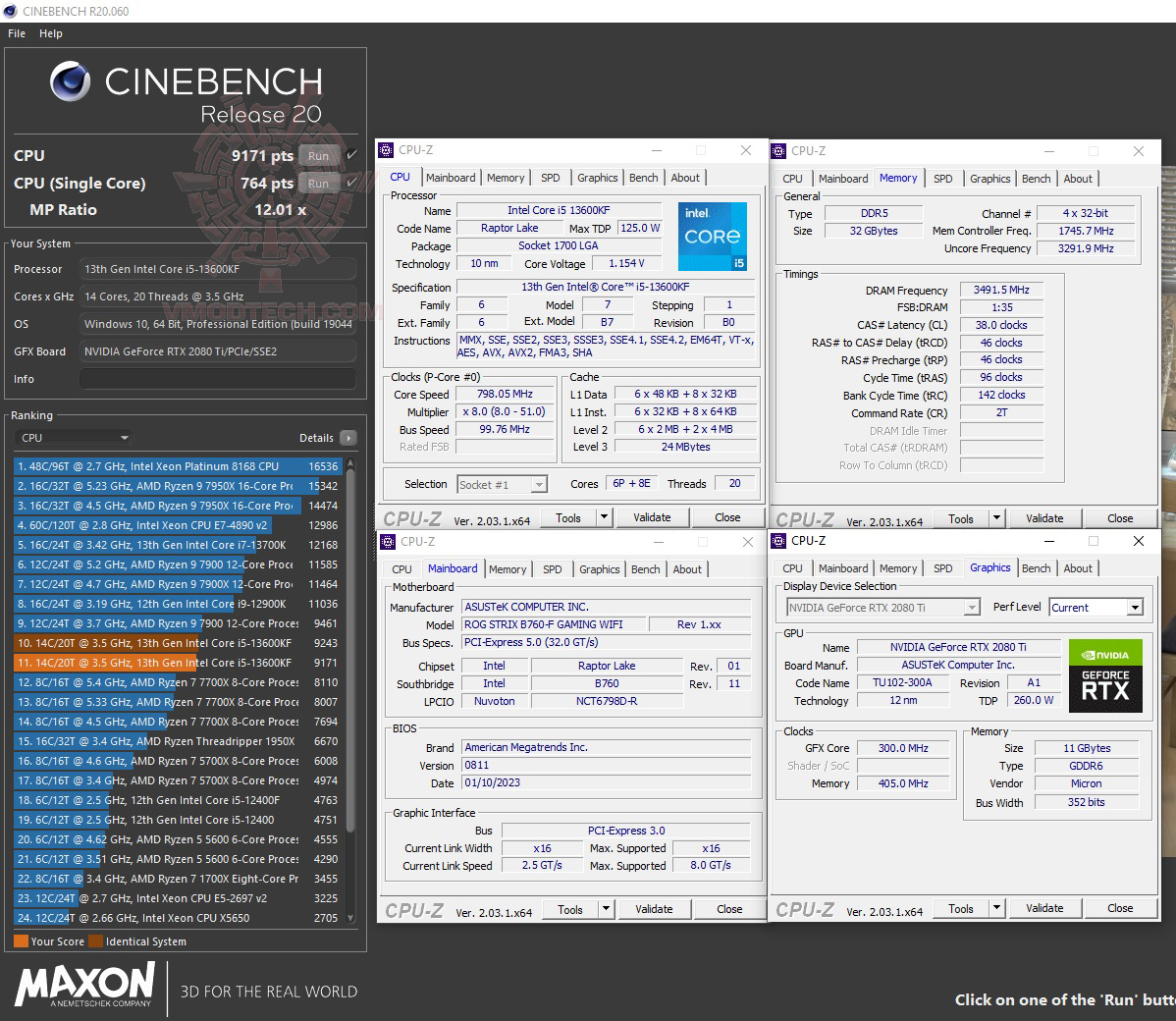This screenshot has height=1021, width=1176.
Task: Run the CPU multi-core benchmark
Action: (318, 156)
